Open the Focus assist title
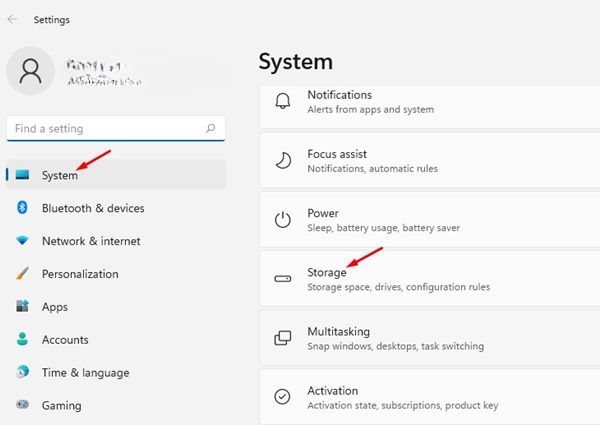Screen dimensions: 600x425 point(337,154)
